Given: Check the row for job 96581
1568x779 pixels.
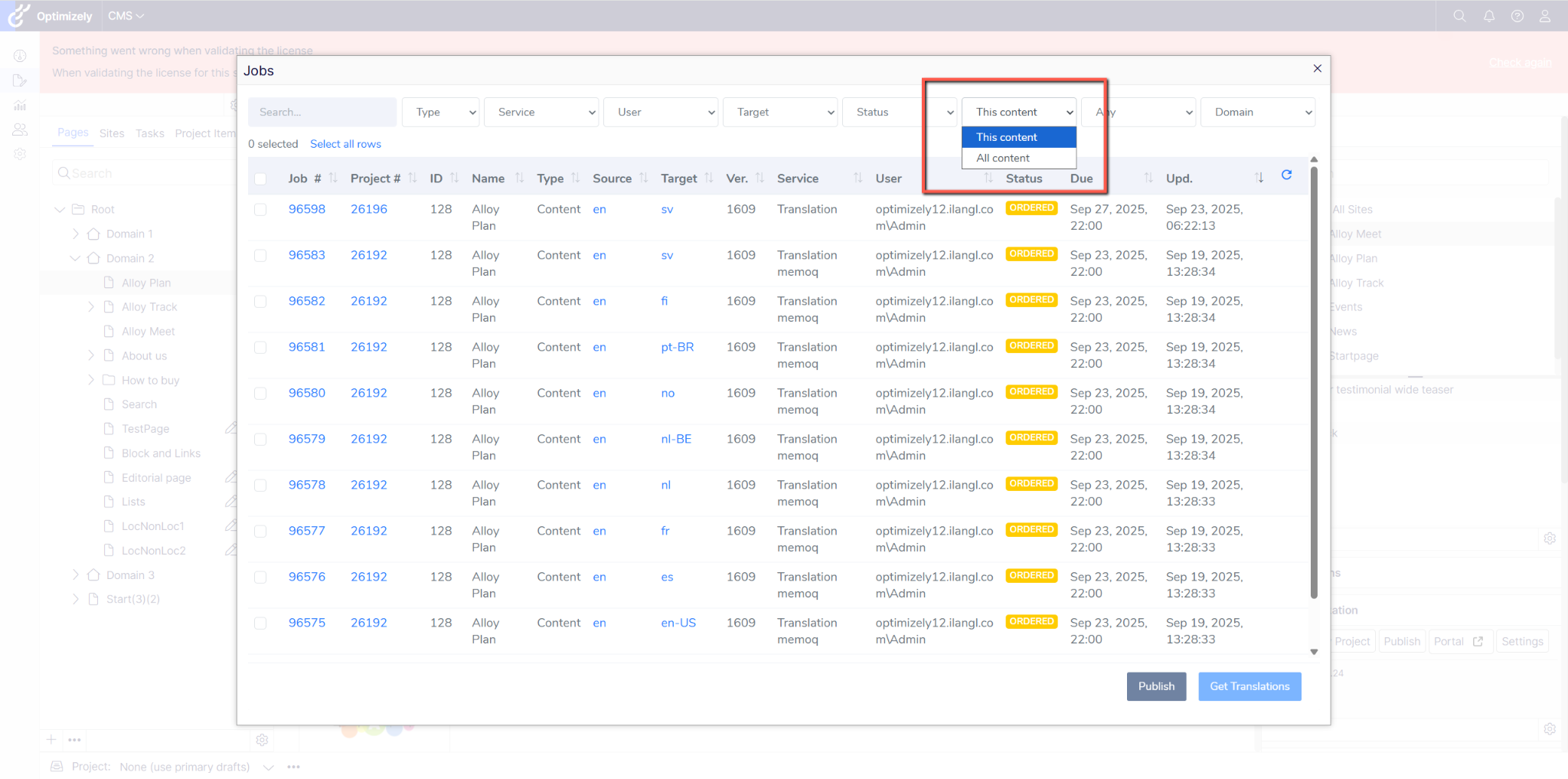Looking at the screenshot, I should pos(260,348).
